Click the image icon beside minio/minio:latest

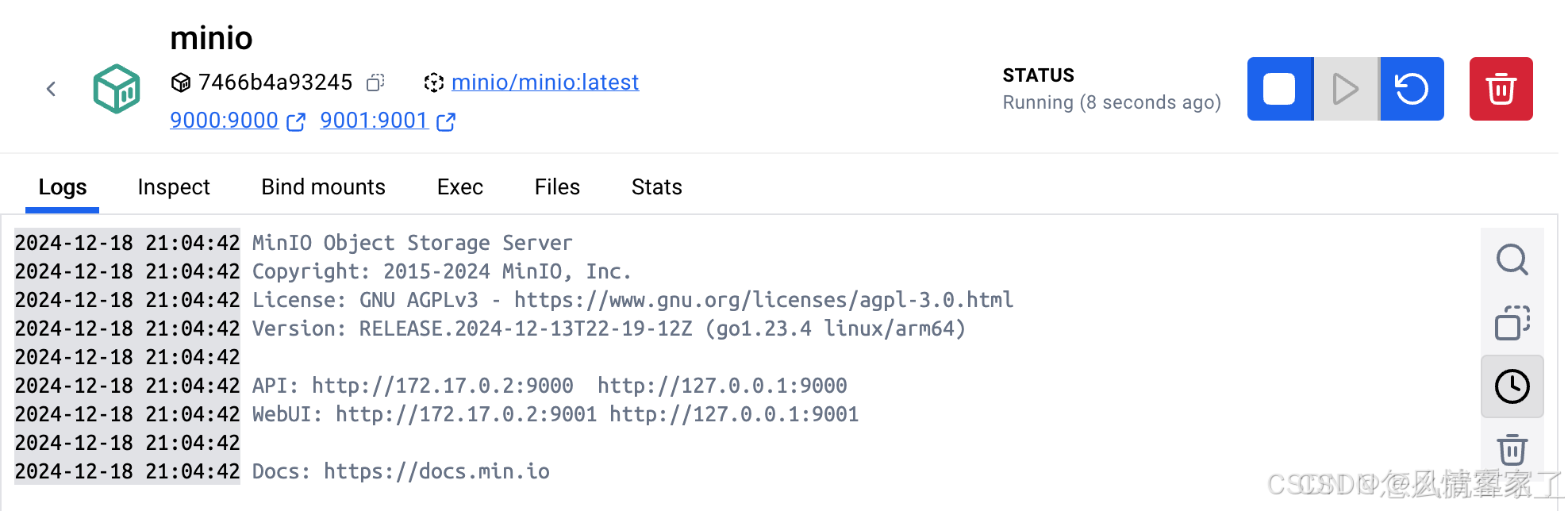(434, 83)
